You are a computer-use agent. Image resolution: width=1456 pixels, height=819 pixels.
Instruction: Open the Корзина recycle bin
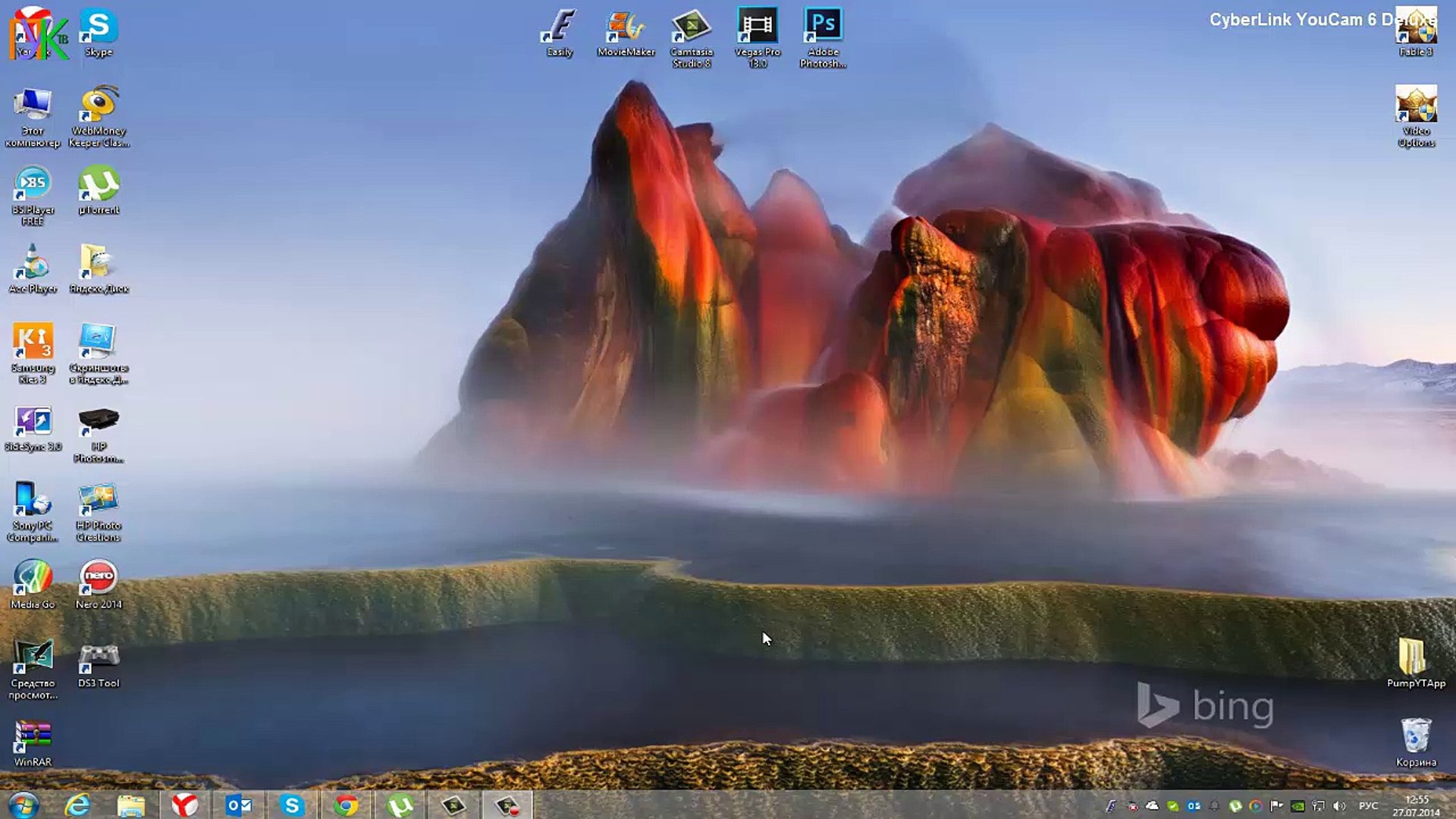pos(1416,743)
